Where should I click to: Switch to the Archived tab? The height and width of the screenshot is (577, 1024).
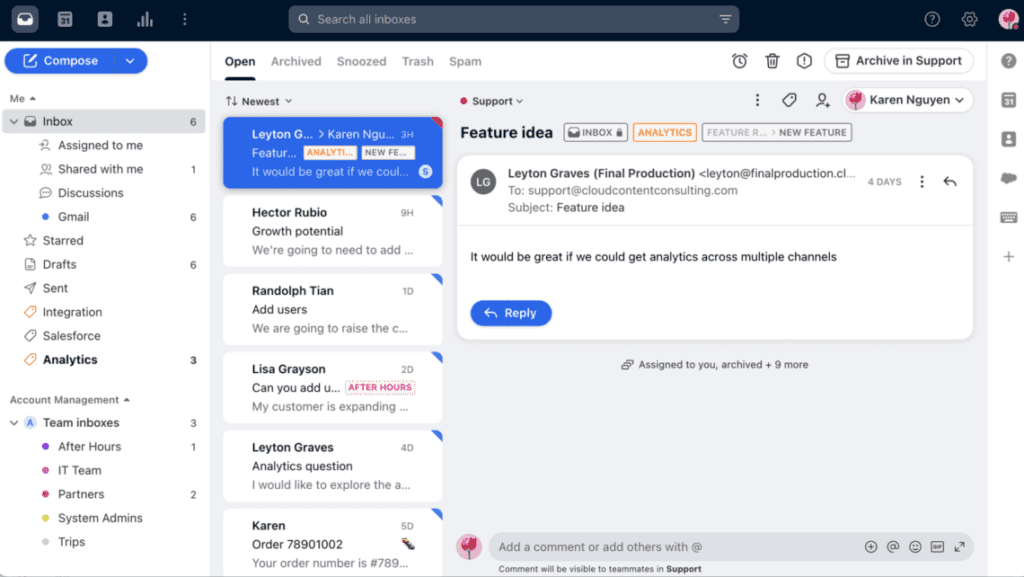[295, 61]
